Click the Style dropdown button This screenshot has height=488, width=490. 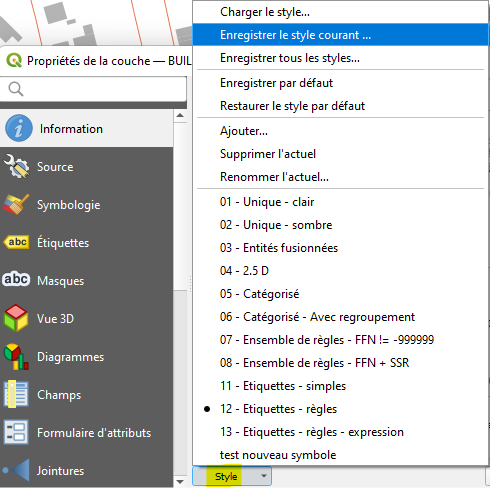coord(232,476)
